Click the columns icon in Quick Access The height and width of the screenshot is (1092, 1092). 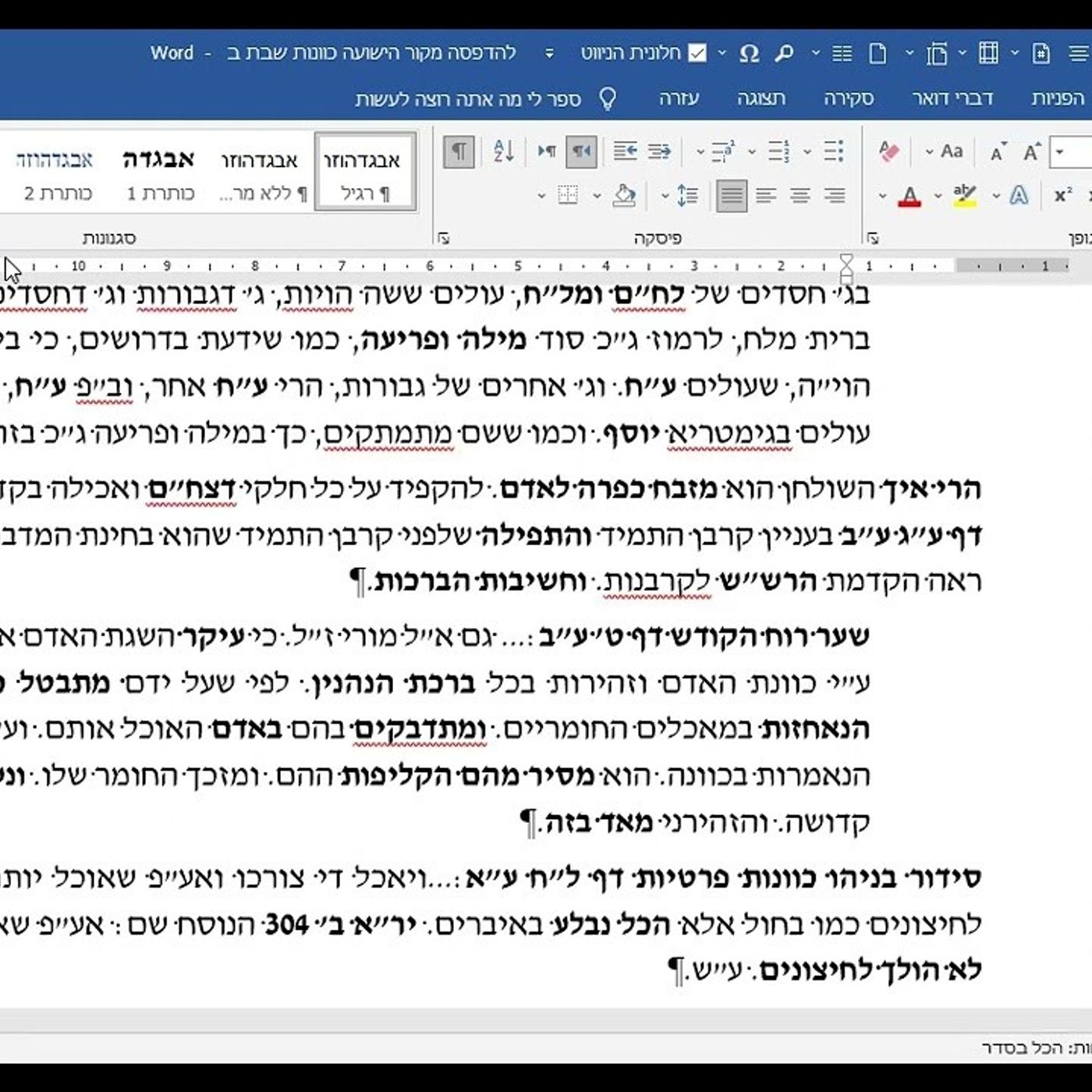coord(842,53)
